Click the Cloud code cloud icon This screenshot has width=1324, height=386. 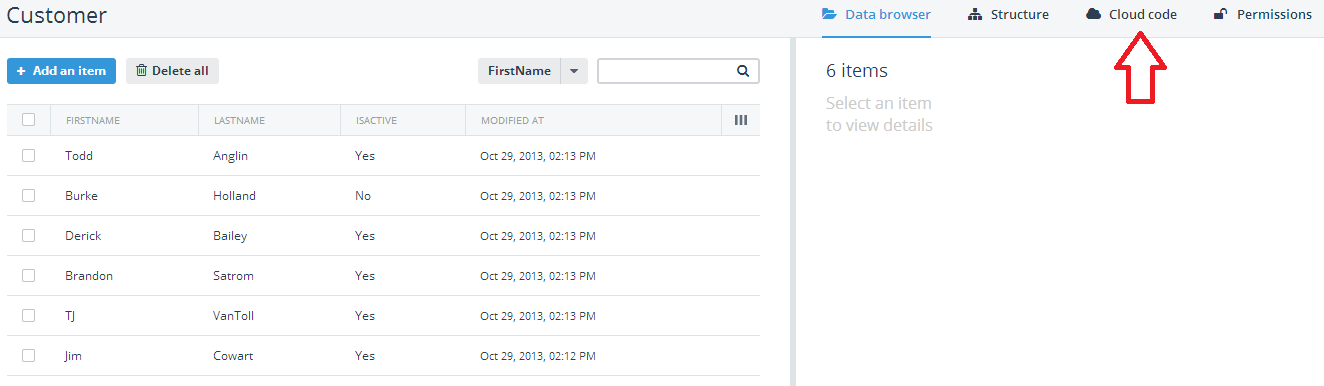(x=1094, y=14)
